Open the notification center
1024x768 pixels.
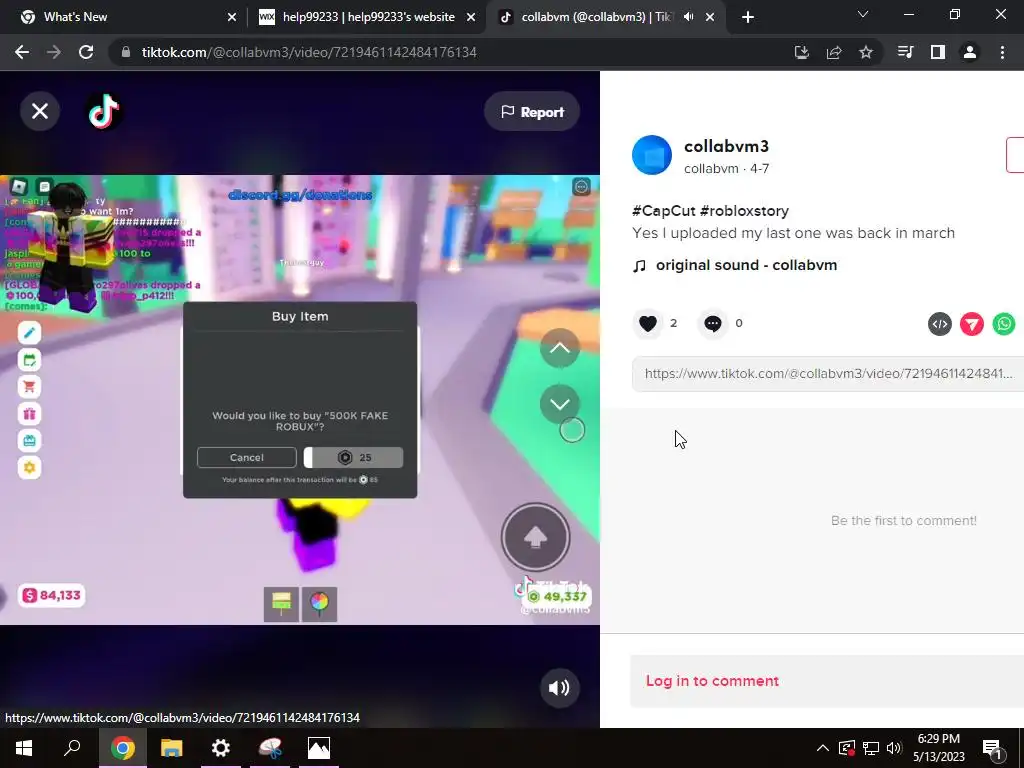click(x=993, y=749)
